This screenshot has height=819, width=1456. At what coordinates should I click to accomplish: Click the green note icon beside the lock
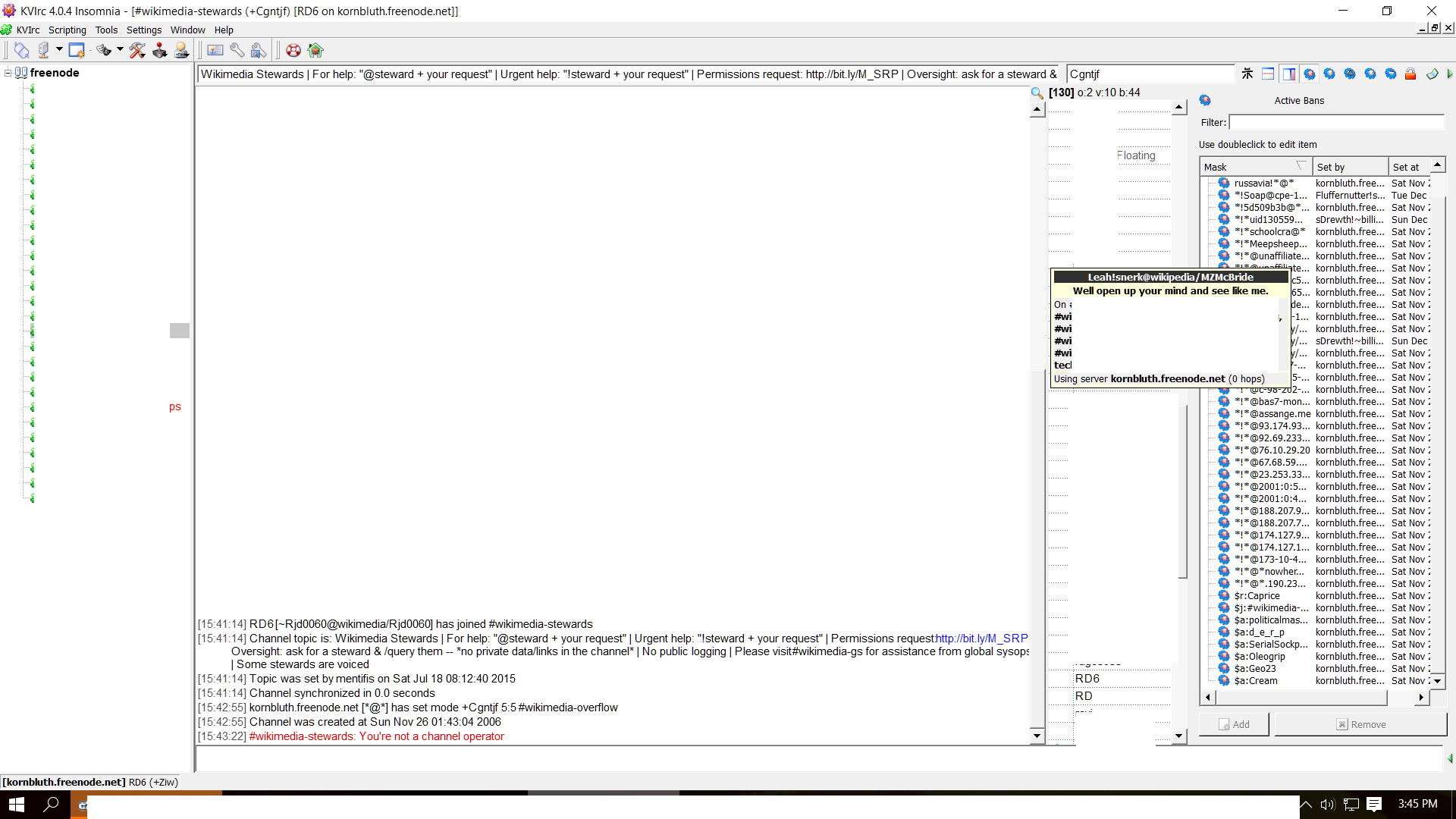(1432, 74)
